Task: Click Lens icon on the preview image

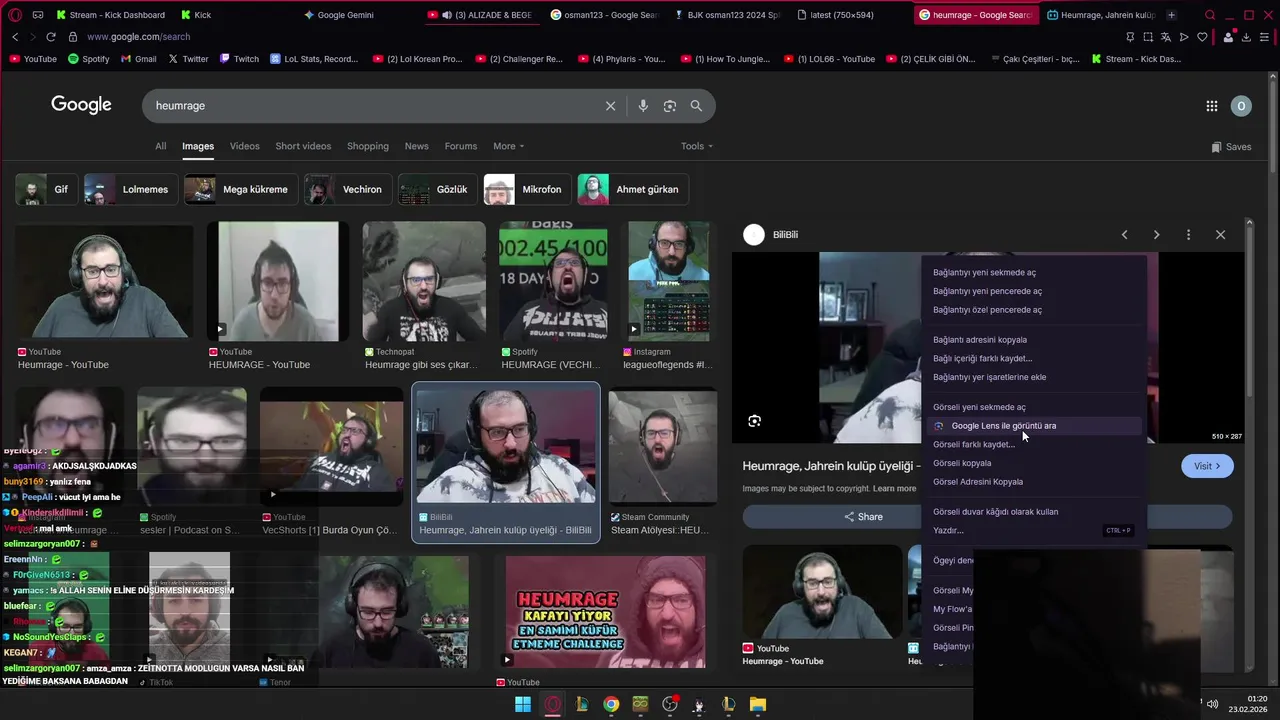Action: click(755, 421)
